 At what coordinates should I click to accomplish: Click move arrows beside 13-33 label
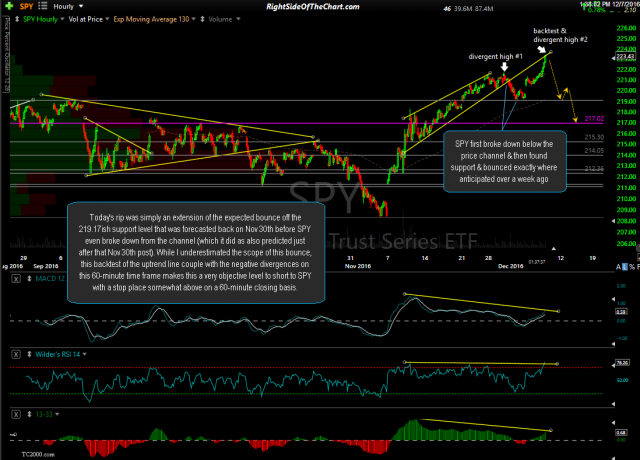click(29, 414)
